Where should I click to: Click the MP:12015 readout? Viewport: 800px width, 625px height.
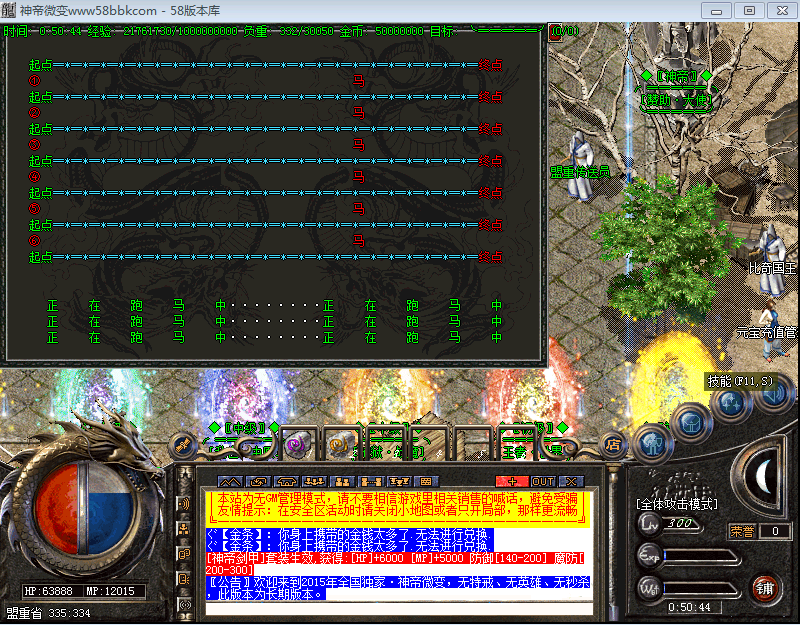coord(110,591)
